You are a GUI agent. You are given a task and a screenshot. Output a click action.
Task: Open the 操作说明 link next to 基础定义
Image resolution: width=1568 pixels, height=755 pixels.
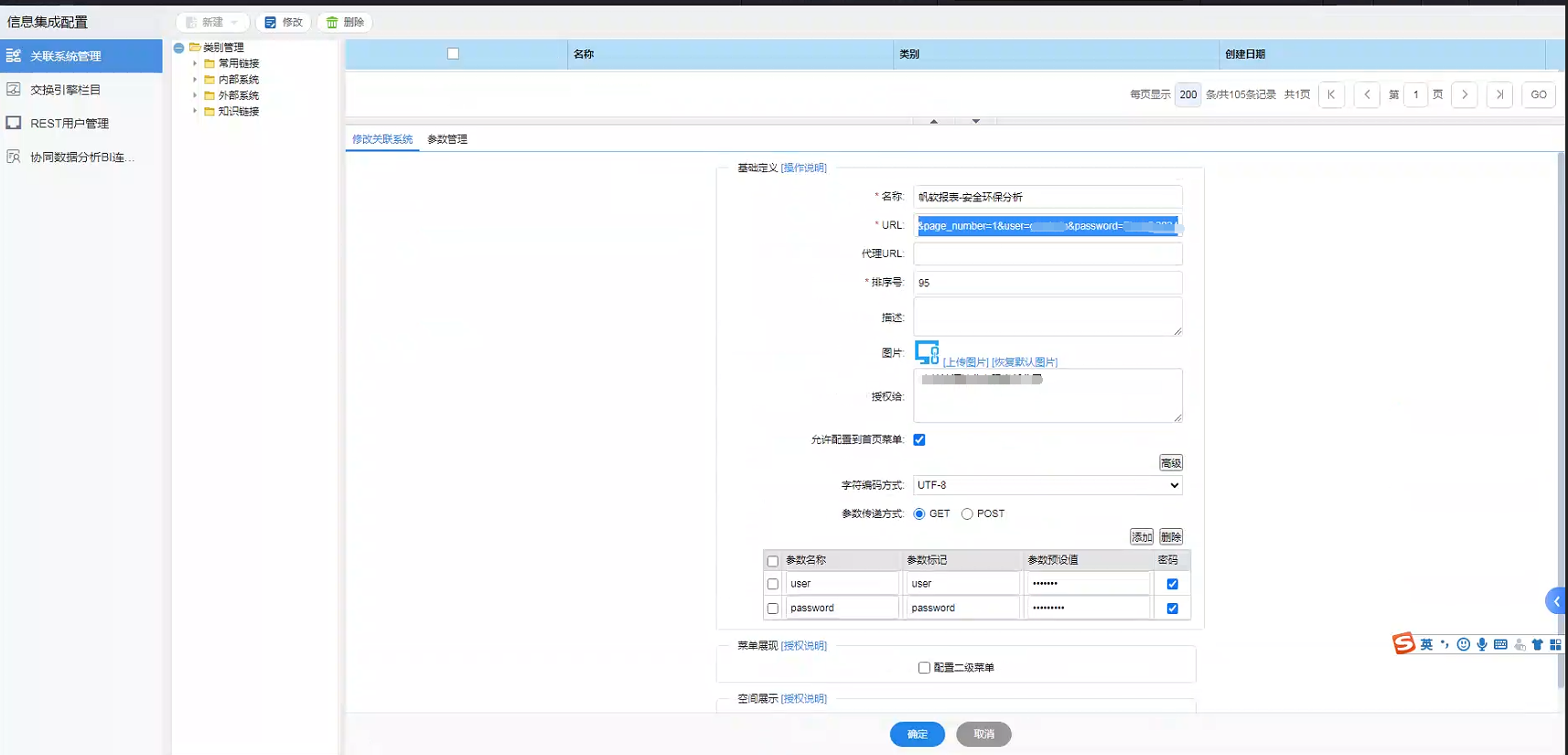pyautogui.click(x=803, y=167)
